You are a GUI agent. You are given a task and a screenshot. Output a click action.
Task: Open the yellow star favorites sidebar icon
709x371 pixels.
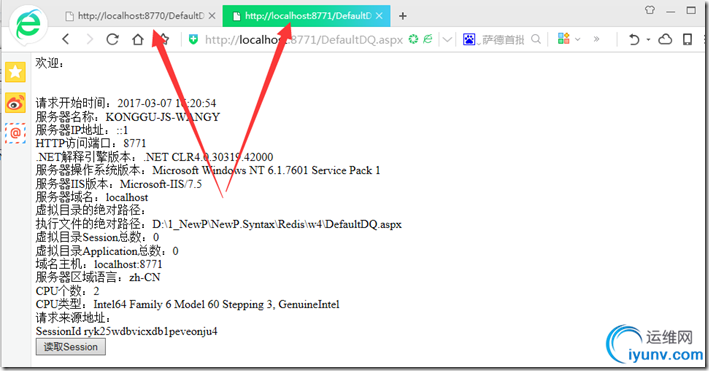(15, 72)
